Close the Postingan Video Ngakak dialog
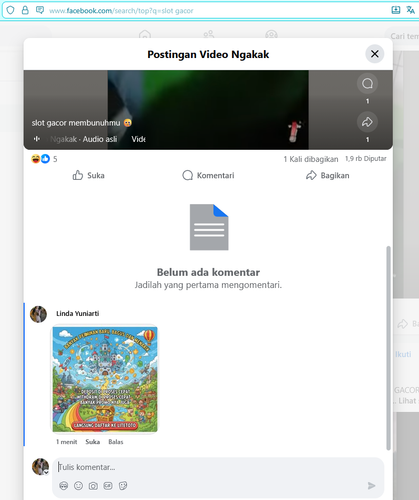The width and height of the screenshot is (419, 500). tap(375, 54)
